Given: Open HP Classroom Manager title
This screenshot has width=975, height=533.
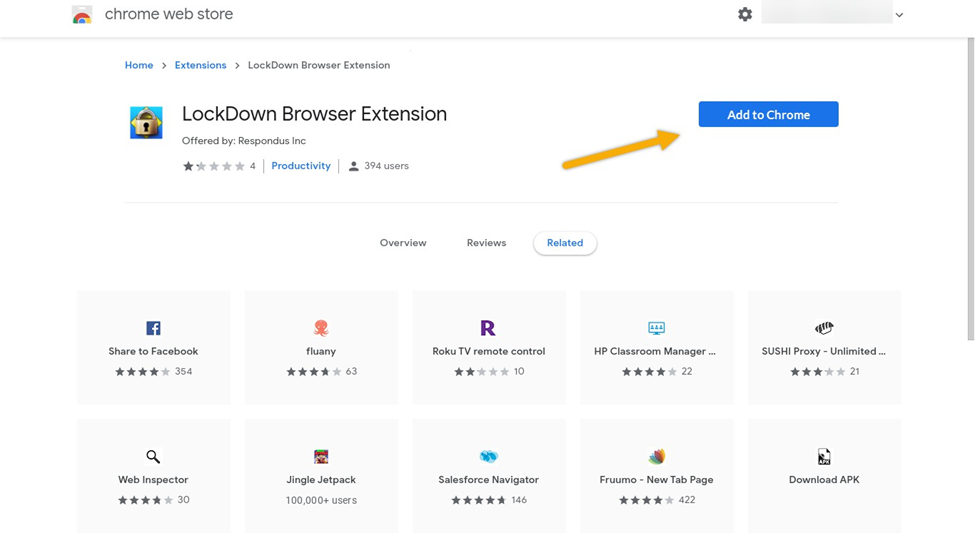Looking at the screenshot, I should tap(655, 351).
